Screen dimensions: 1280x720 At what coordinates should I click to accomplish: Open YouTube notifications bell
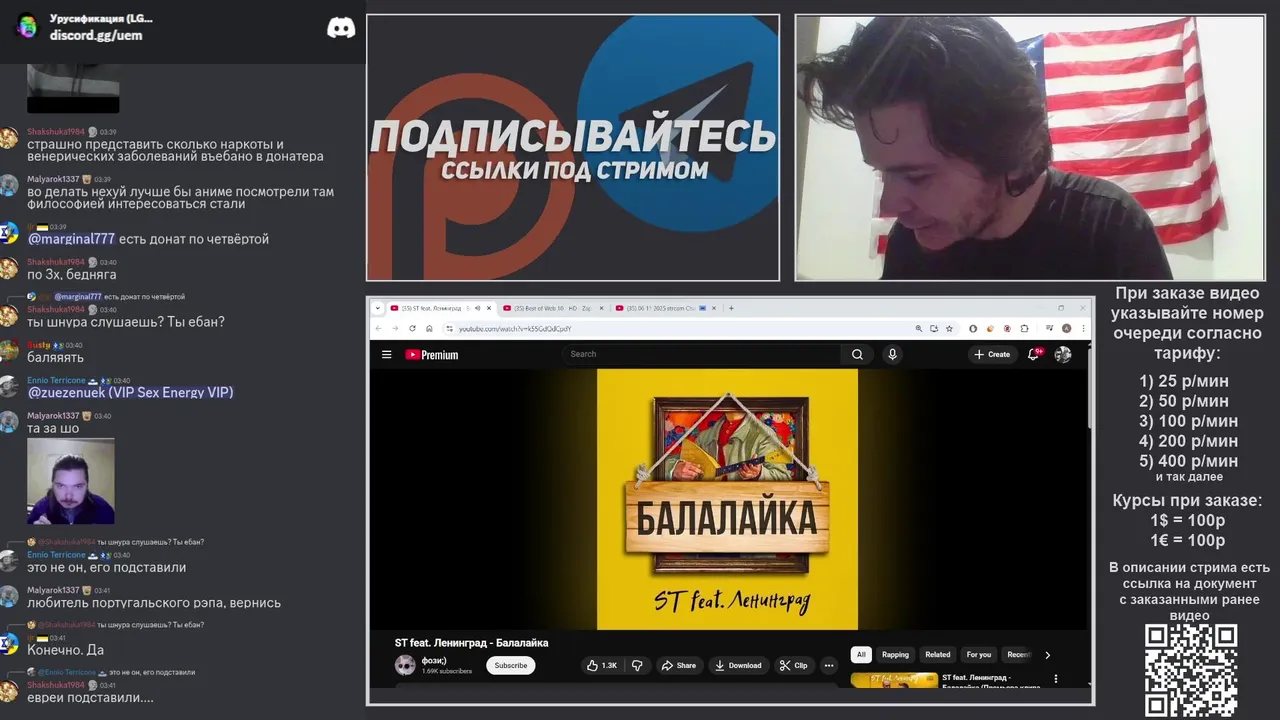point(1034,354)
